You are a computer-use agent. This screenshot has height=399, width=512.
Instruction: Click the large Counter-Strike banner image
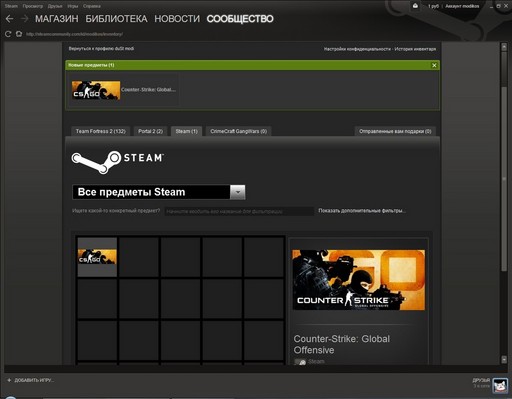point(359,280)
